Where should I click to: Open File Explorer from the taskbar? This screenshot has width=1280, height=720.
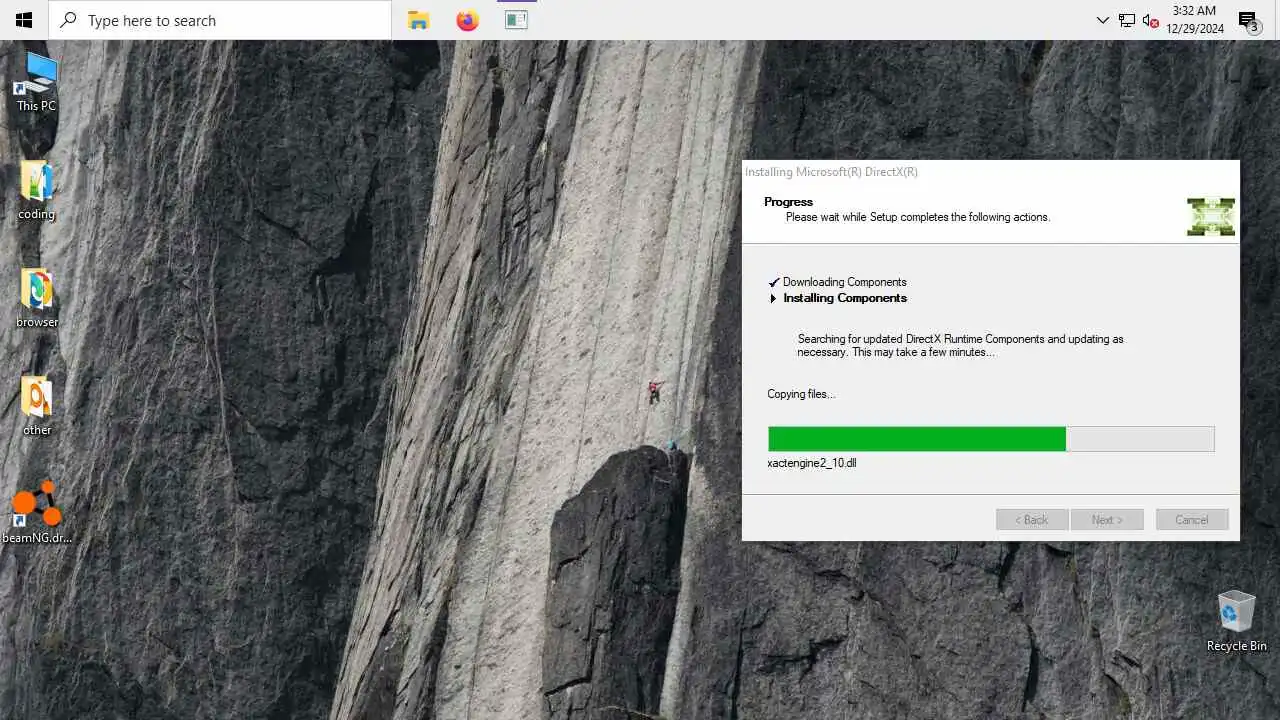pyautogui.click(x=418, y=20)
